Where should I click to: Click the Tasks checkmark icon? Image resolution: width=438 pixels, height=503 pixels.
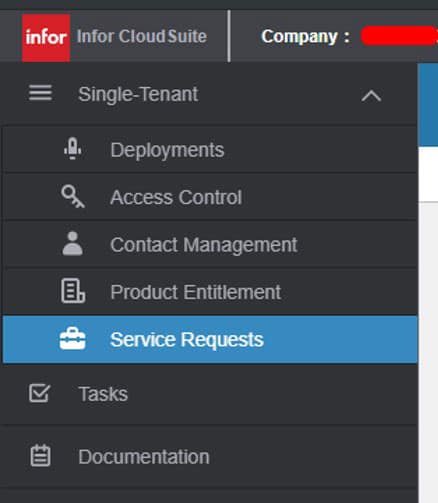tap(40, 393)
